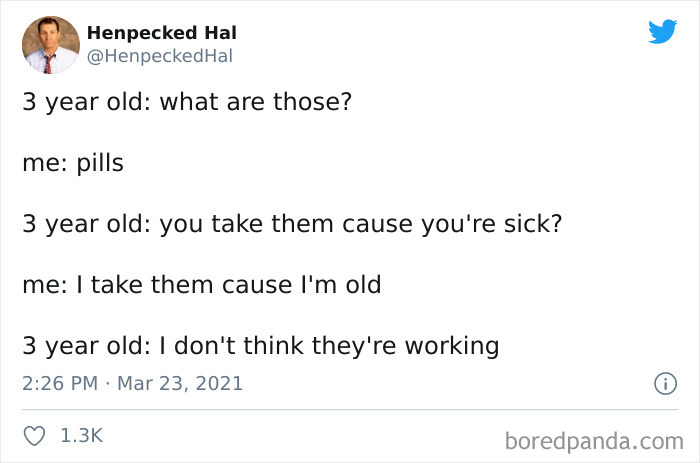Open Henpecked Hal's profile avatar photo
700x463 pixels.
click(x=50, y=45)
